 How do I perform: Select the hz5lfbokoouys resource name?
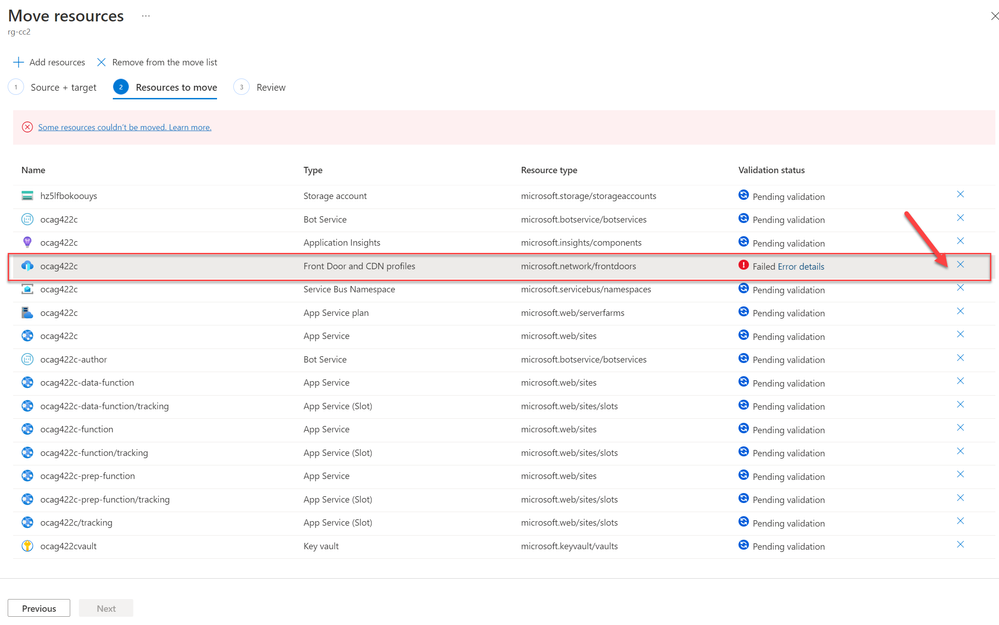click(x=68, y=196)
